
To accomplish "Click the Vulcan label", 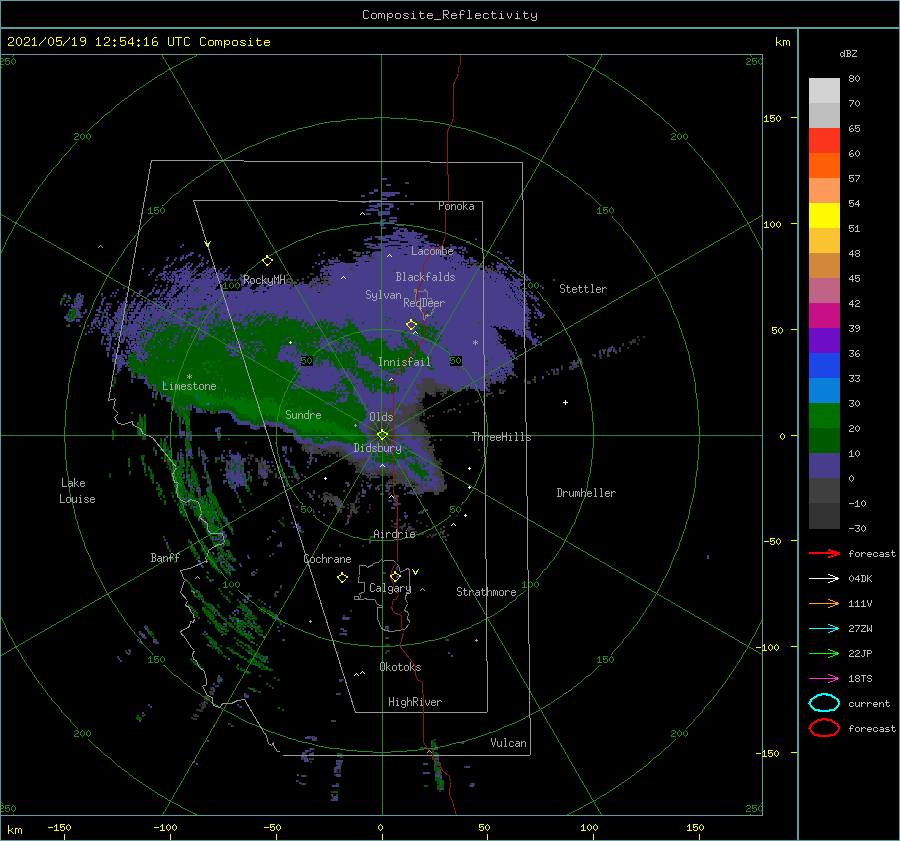I will pos(509,743).
